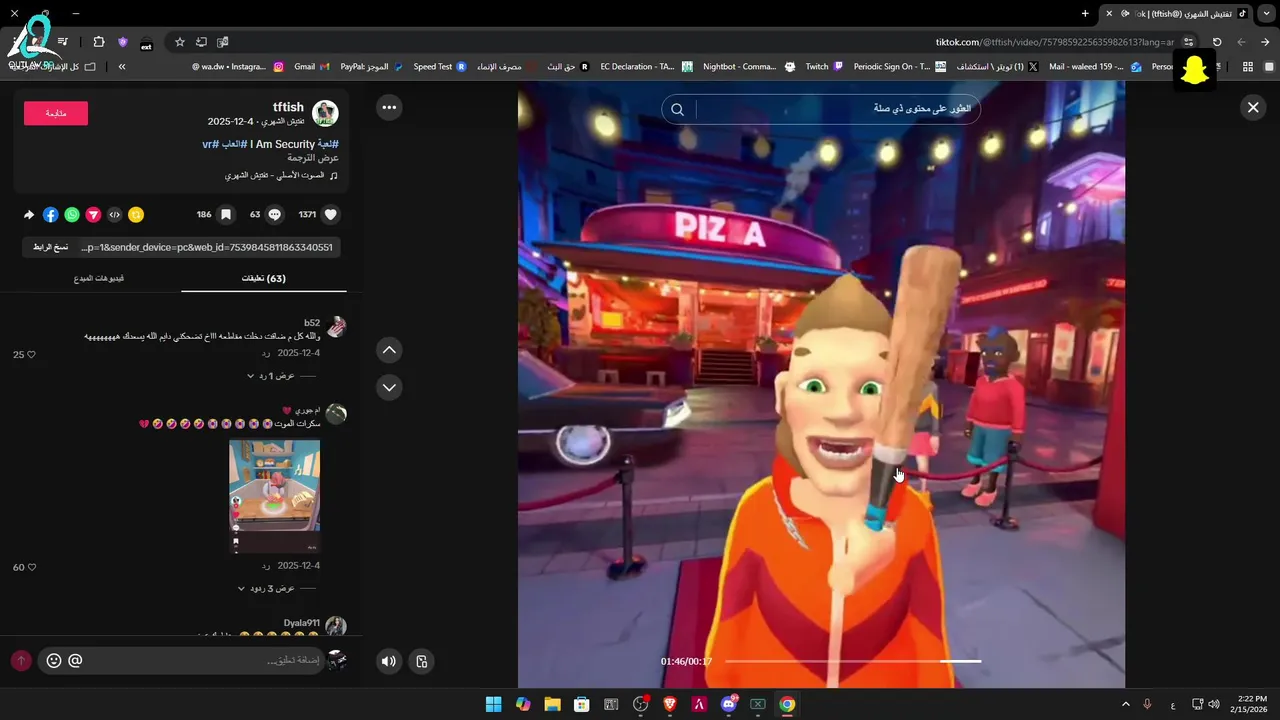Image resolution: width=1280 pixels, height=720 pixels.
Task: Open more share options arrow
Action: 29,214
